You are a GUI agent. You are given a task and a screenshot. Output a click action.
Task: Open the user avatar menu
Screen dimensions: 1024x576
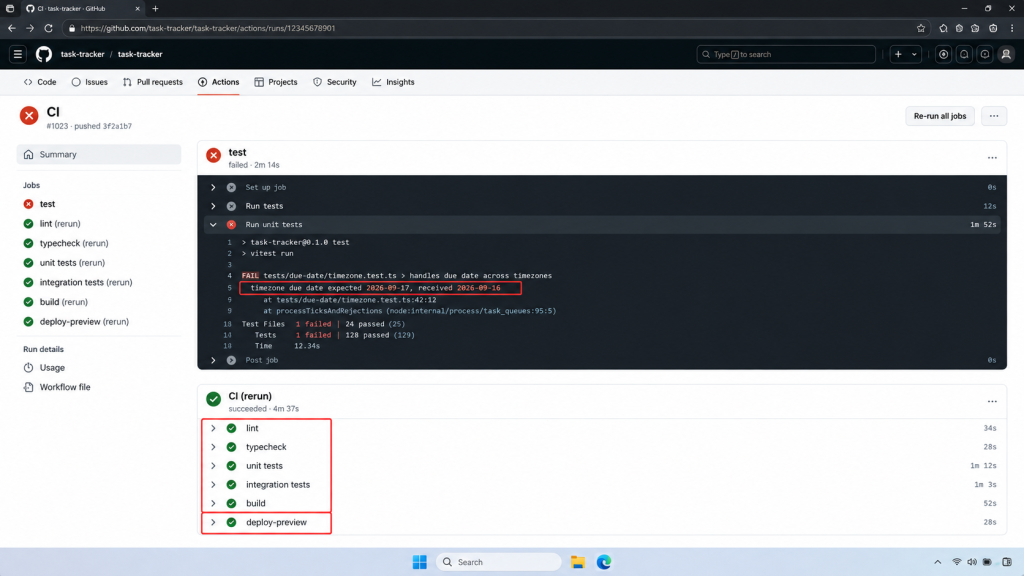1006,54
